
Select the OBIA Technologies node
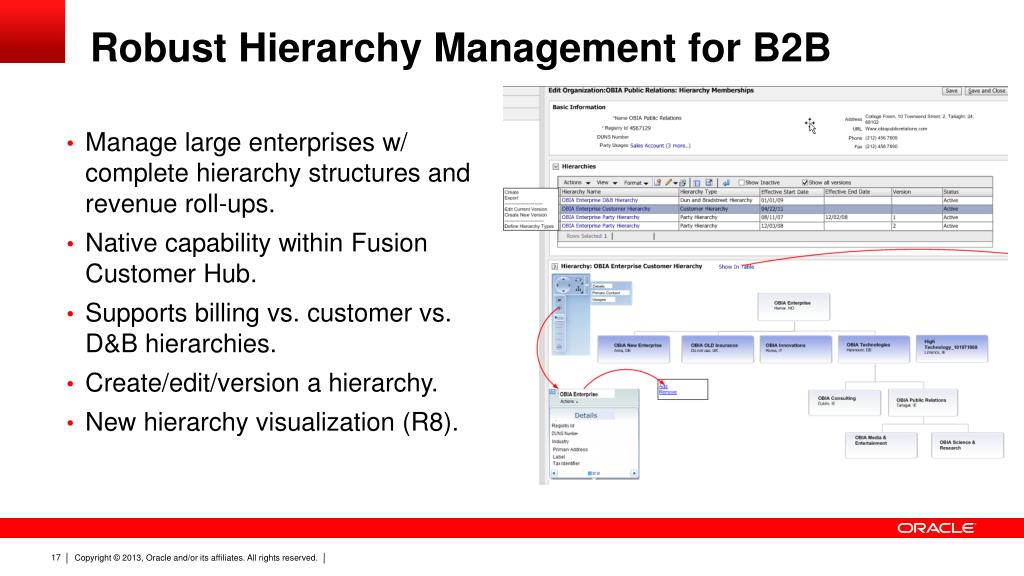pos(874,349)
